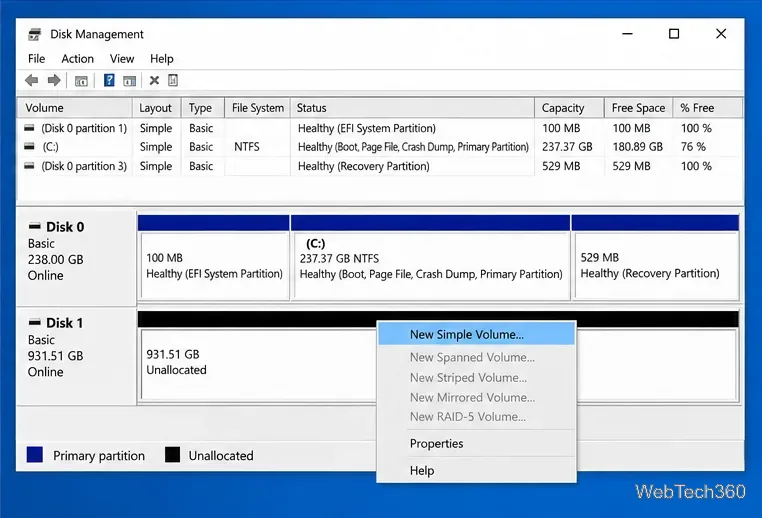
Task: Open the Action menu
Action: [x=77, y=59]
